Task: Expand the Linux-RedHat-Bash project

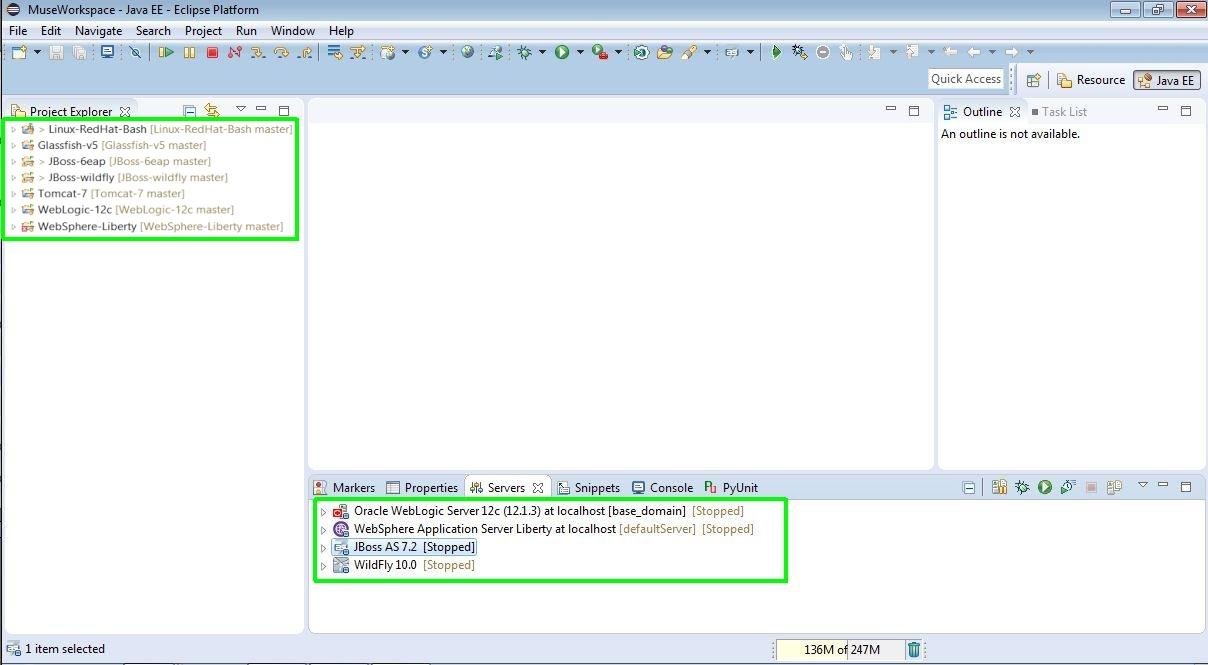Action: coord(13,129)
